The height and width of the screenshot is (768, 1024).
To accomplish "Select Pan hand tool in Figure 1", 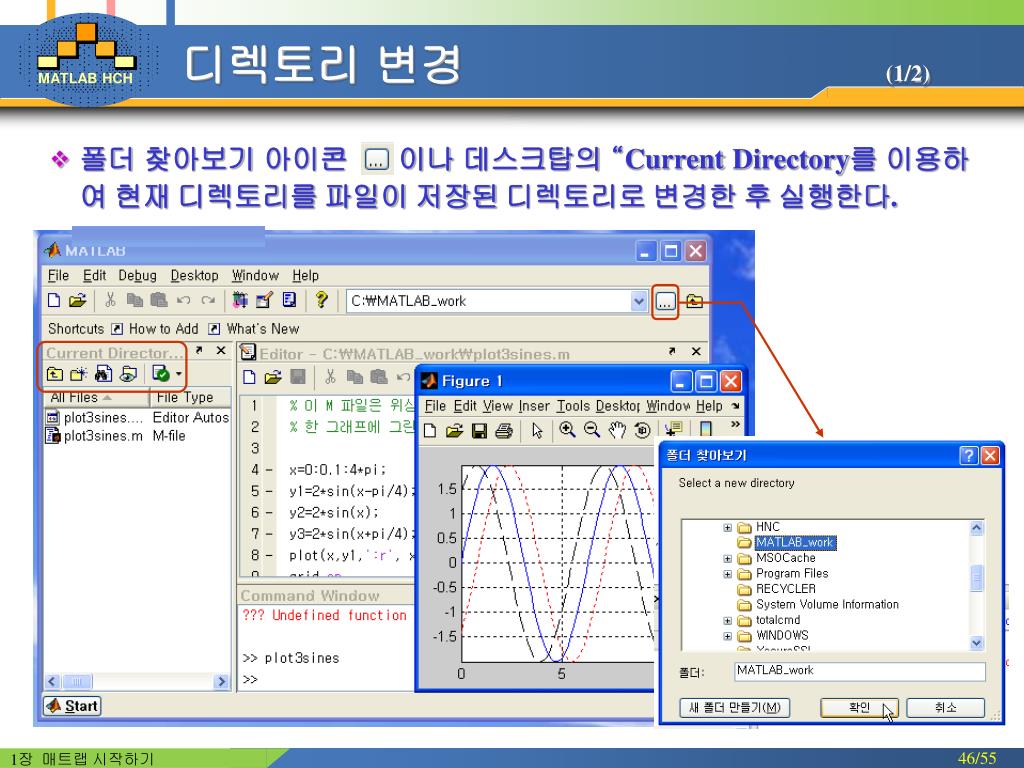I will point(616,430).
